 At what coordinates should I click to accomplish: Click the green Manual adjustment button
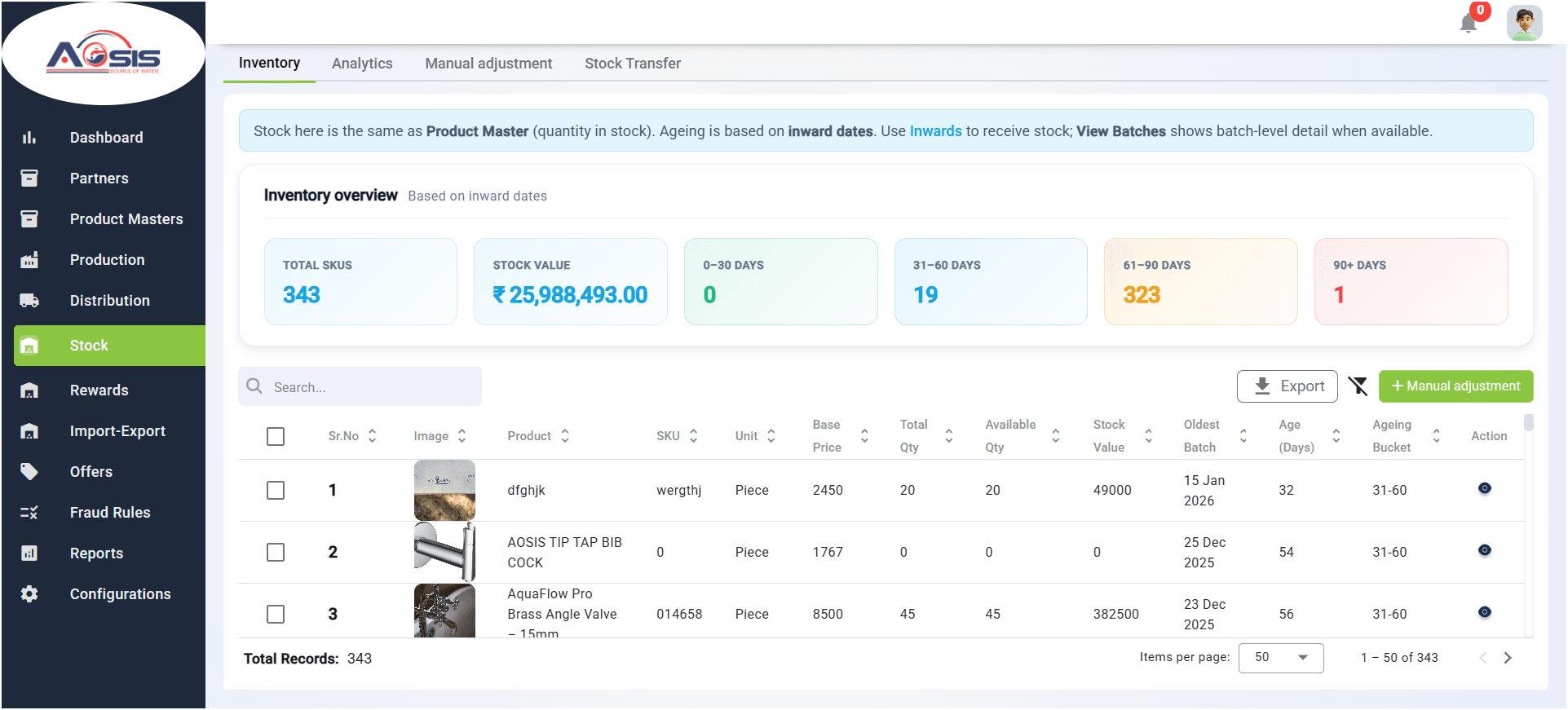click(1455, 386)
